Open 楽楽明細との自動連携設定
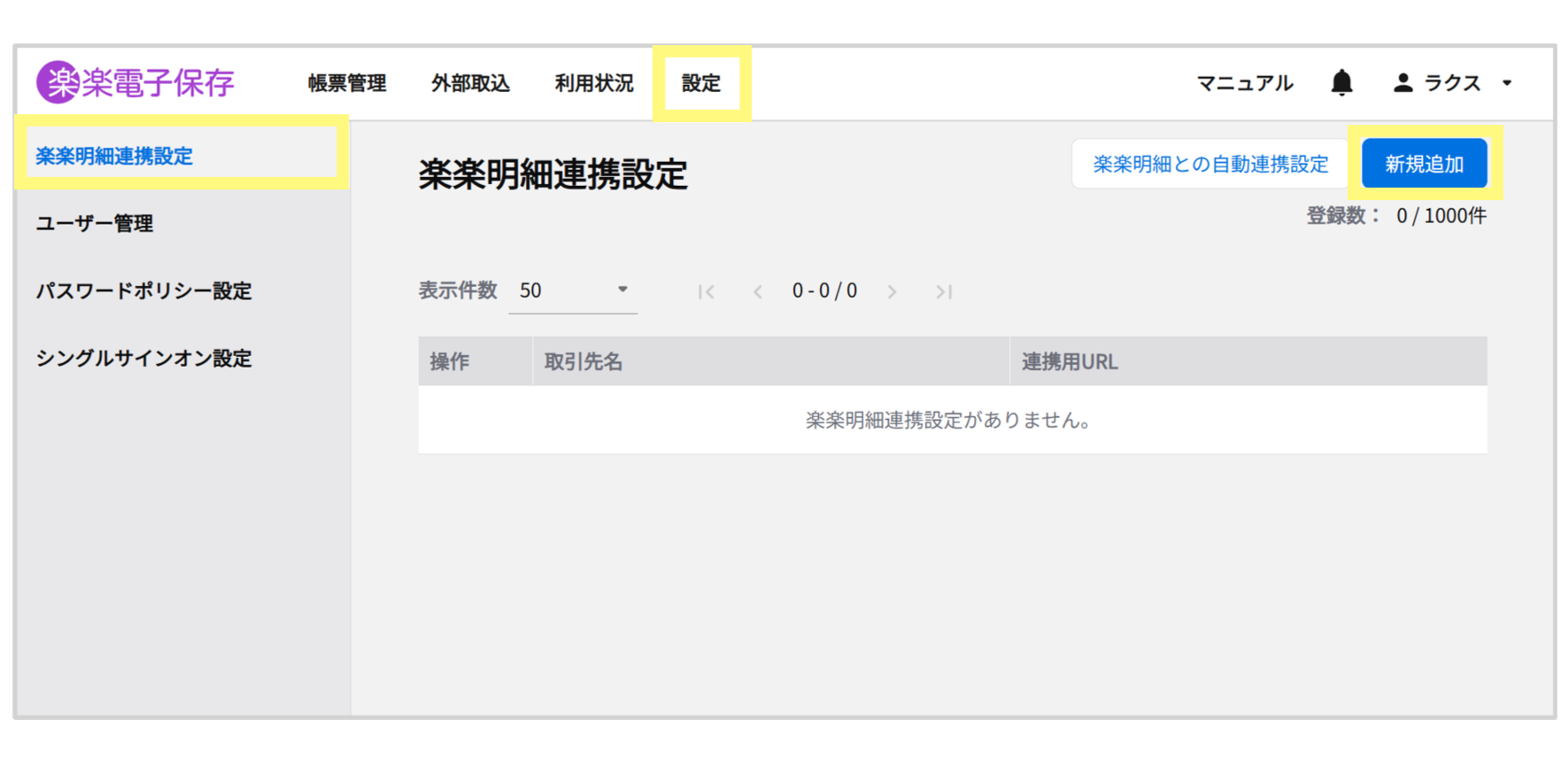The height and width of the screenshot is (767, 1568). [x=1210, y=164]
